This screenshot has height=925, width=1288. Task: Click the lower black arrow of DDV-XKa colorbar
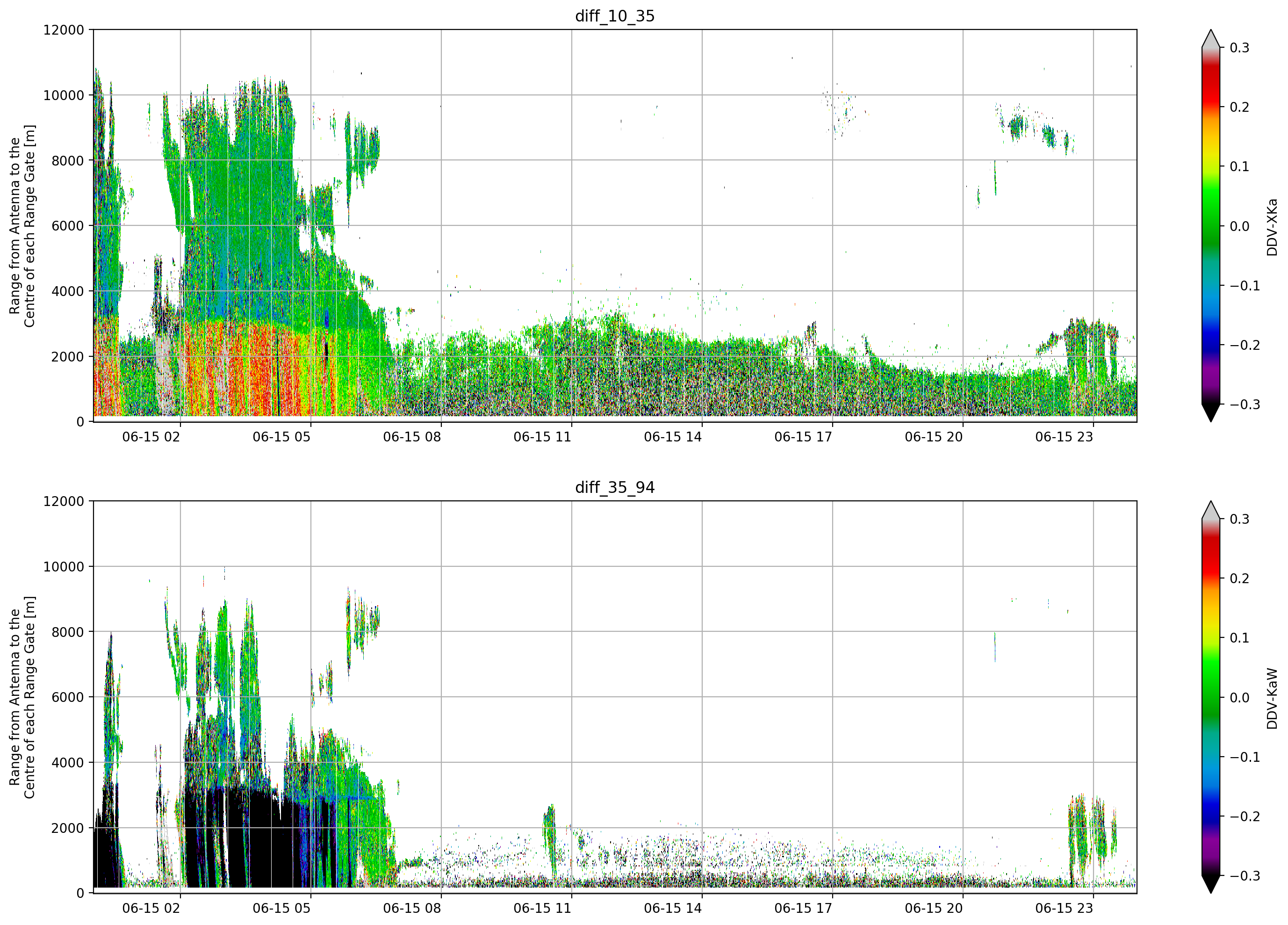point(1211,412)
